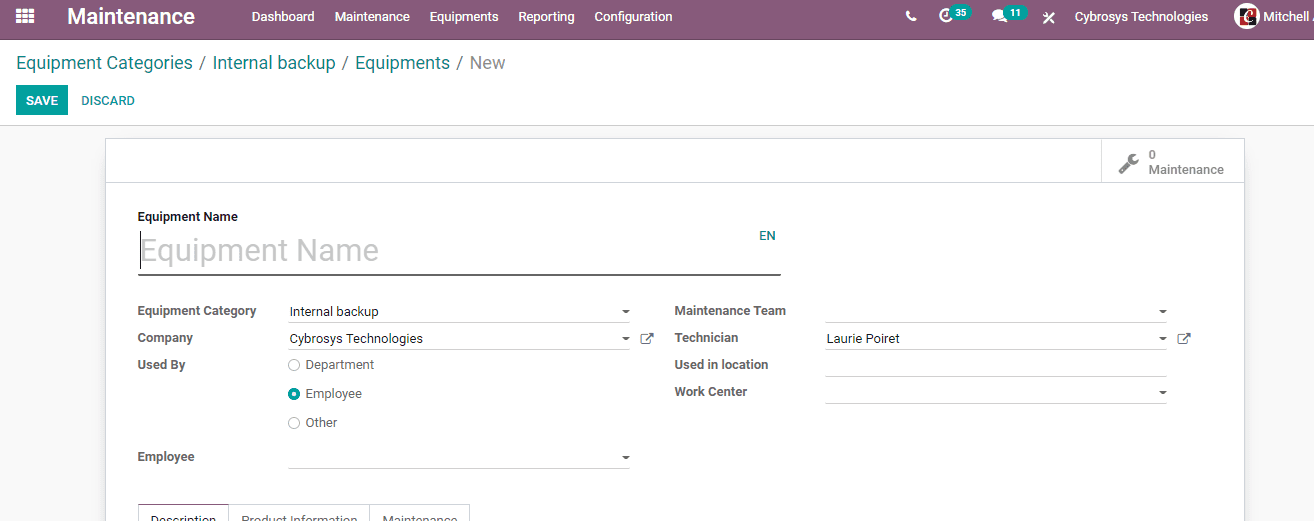
Task: Open the Maintenance Team dropdown
Action: click(1162, 312)
